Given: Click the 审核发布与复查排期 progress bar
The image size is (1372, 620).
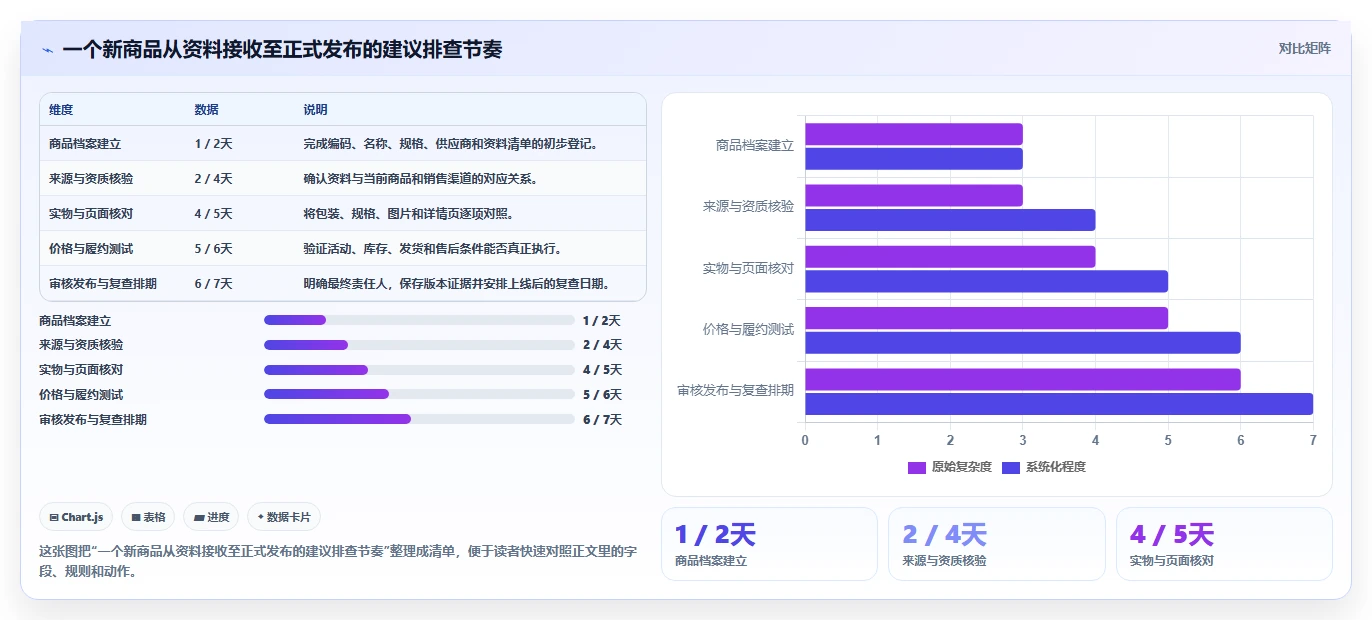Looking at the screenshot, I should point(419,419).
